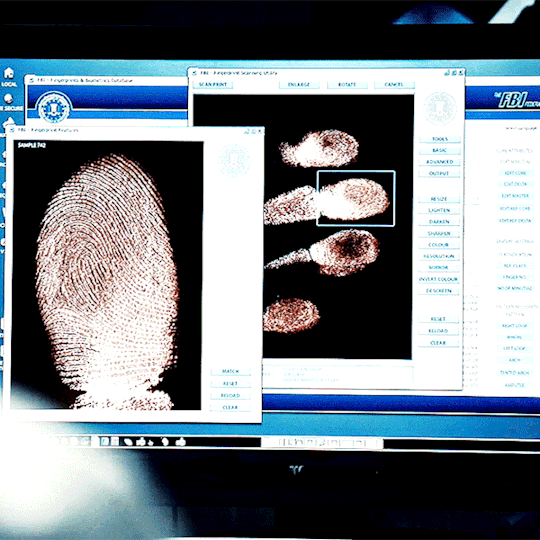Select the boxed second fingerprint in the scan
This screenshot has width=540, height=540.
(356, 198)
